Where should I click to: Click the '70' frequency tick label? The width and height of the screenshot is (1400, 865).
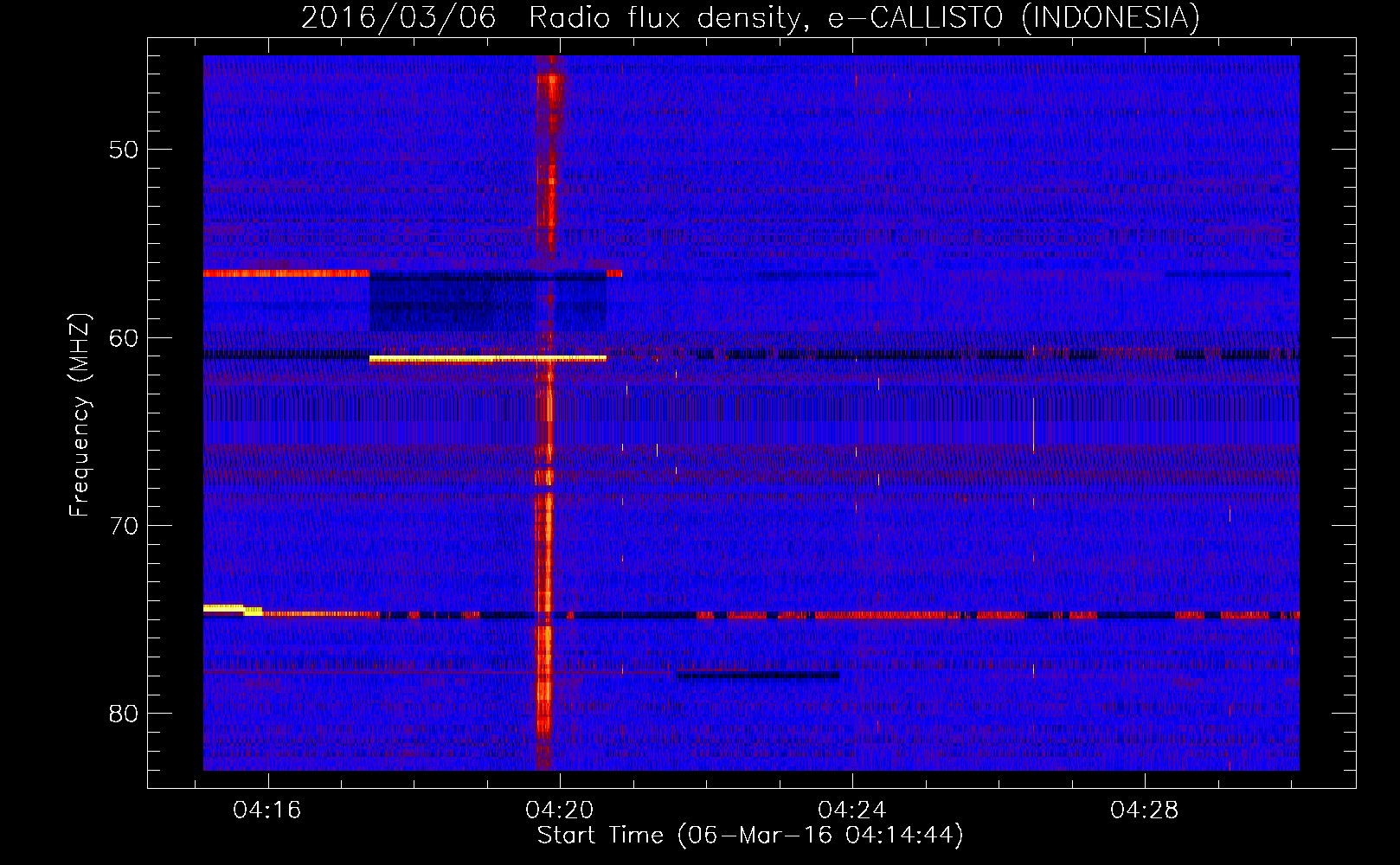(124, 526)
